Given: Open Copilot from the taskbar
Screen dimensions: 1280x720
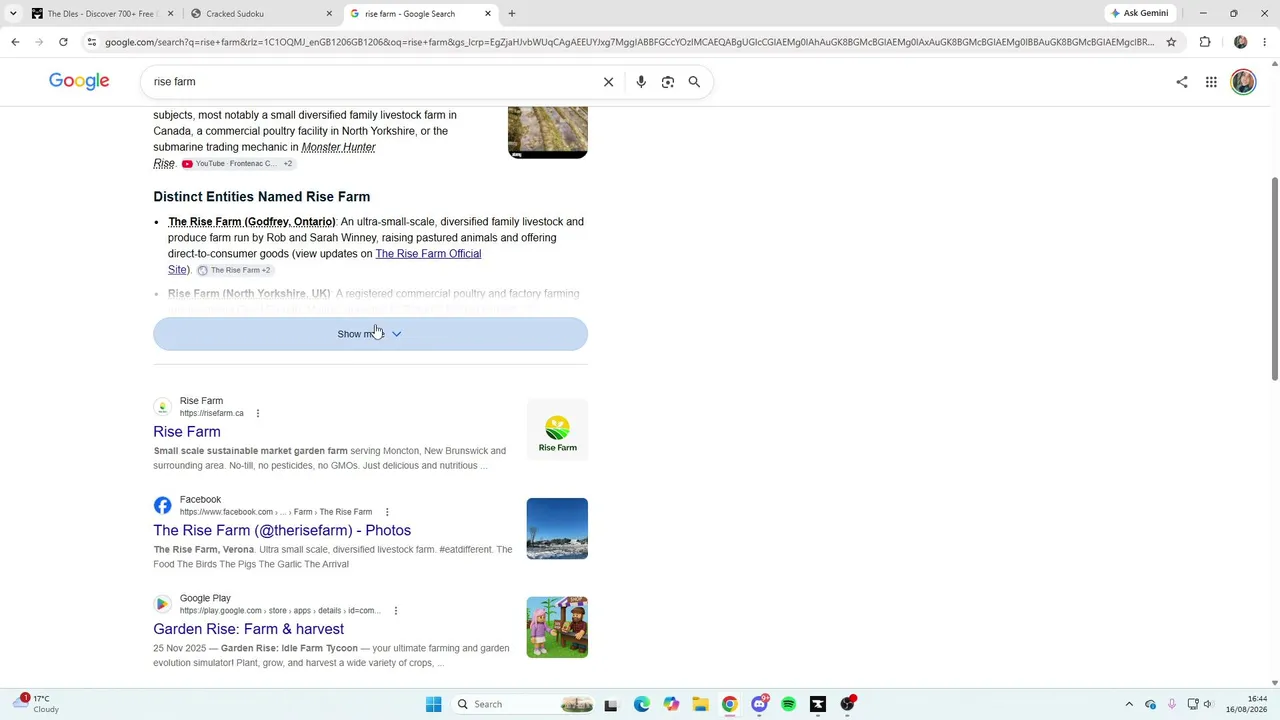Looking at the screenshot, I should pyautogui.click(x=671, y=704).
